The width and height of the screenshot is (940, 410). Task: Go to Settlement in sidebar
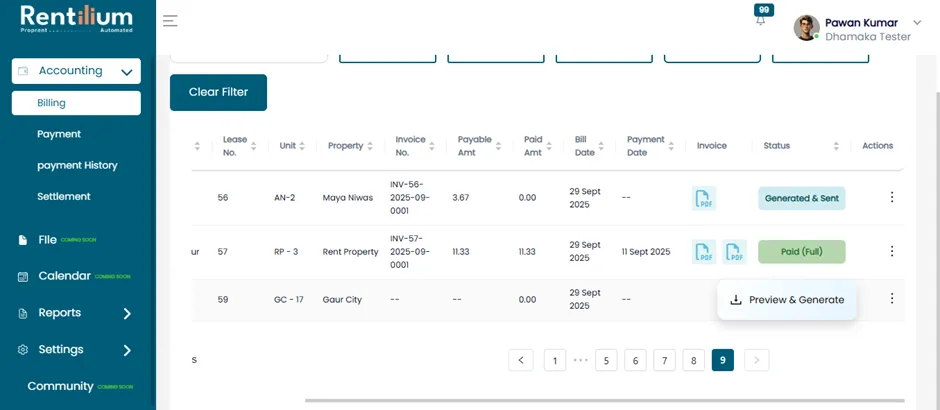pyautogui.click(x=64, y=197)
